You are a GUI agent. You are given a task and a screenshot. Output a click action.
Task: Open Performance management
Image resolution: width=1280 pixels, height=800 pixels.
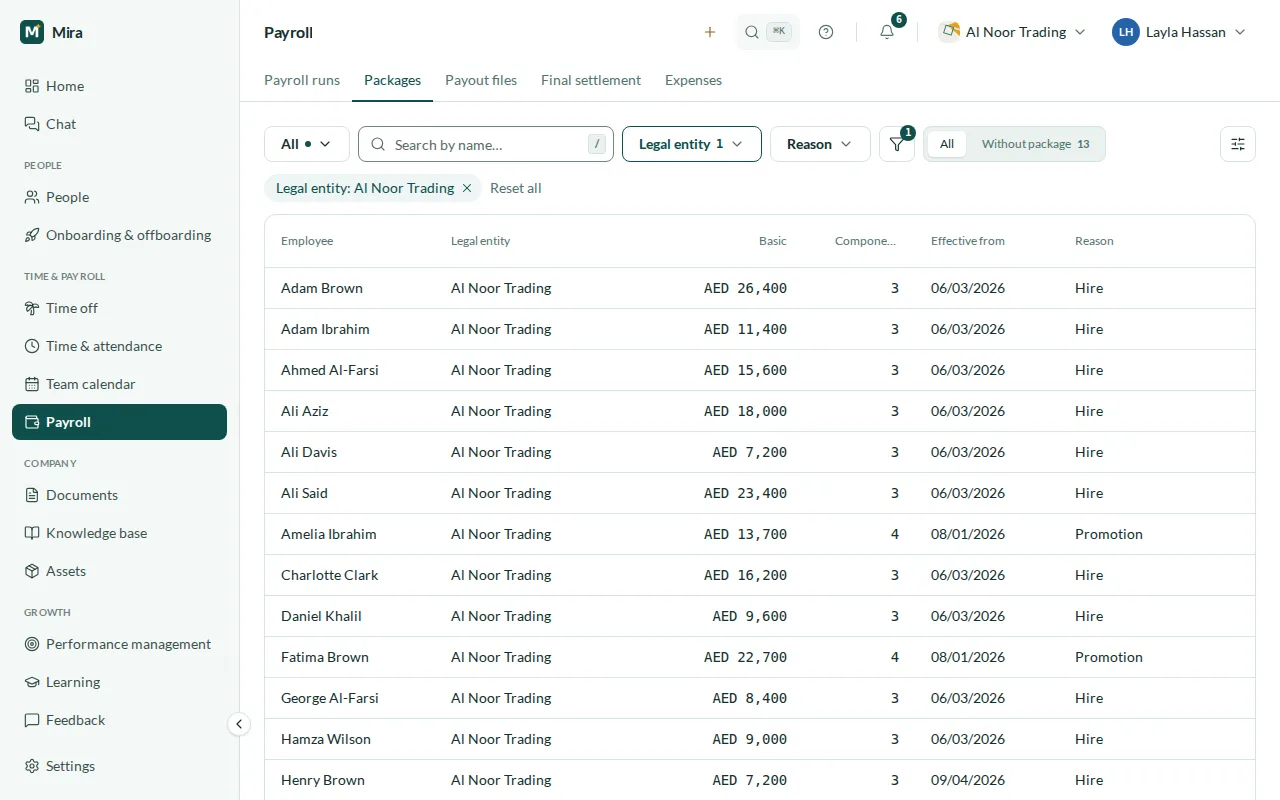point(119,644)
